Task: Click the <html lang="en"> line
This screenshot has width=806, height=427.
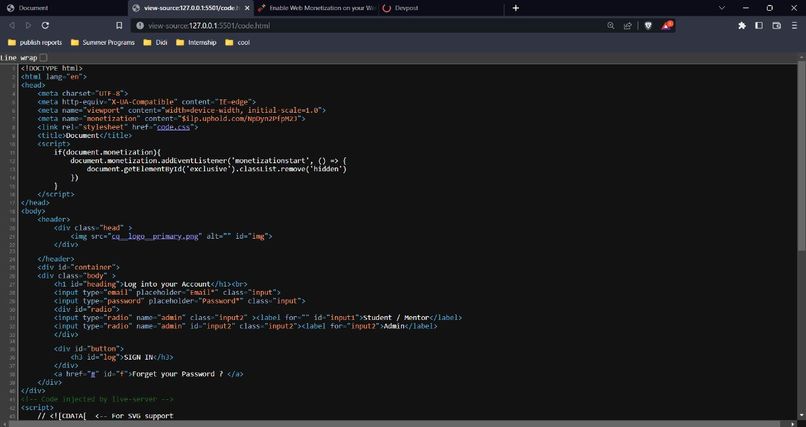Action: pyautogui.click(x=53, y=77)
